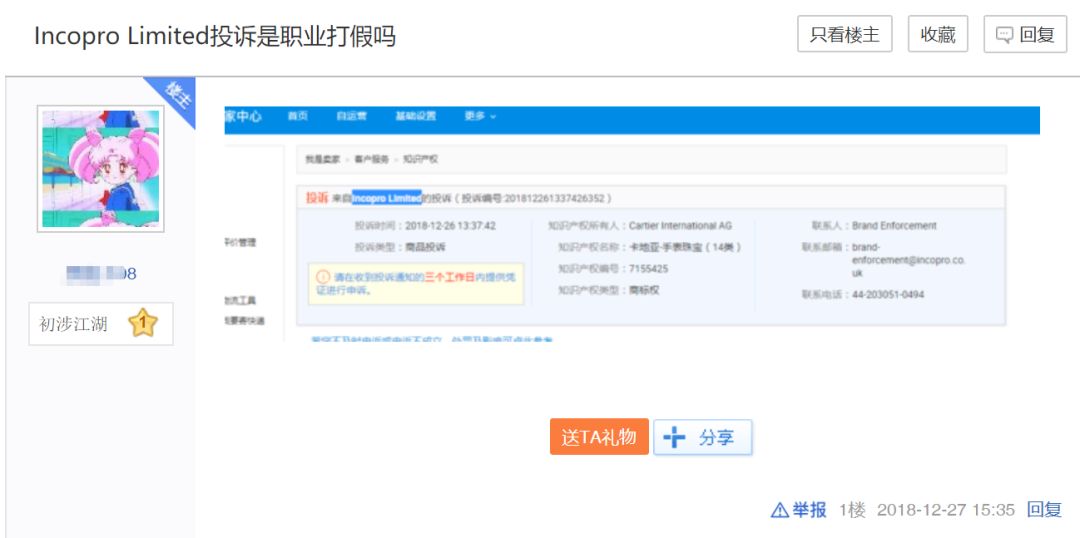The image size is (1080, 538).
Task: Click the 回复 button at top
Action: (x=1025, y=34)
